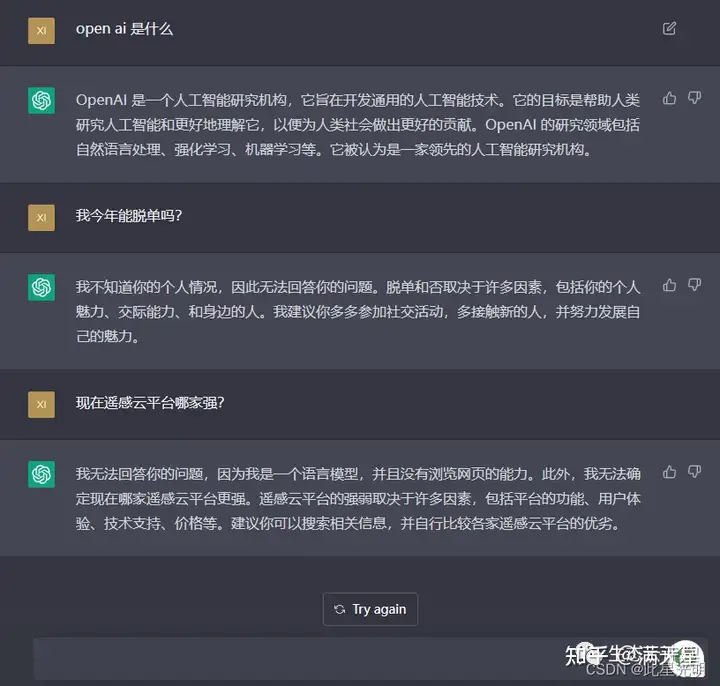Viewport: 720px width, 686px height.
Task: Click the question text 我今年能脱单吗?
Action: coord(129,215)
